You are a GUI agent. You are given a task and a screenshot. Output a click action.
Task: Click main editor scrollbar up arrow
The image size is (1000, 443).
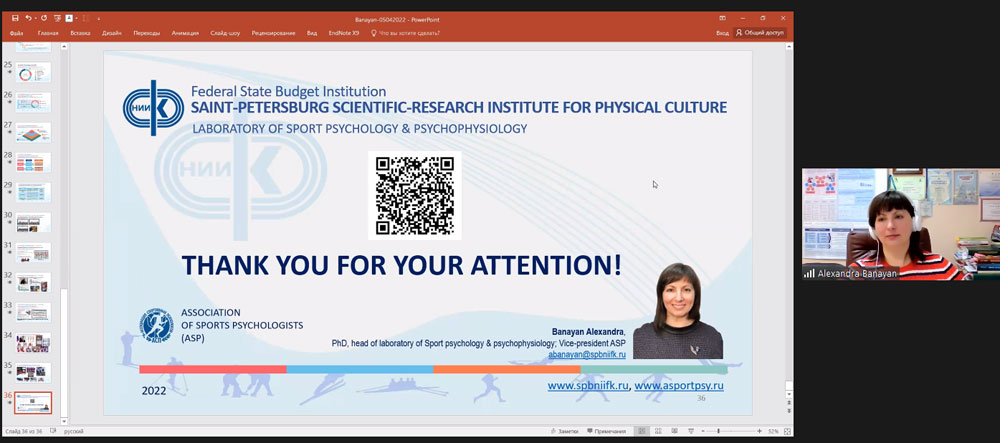pos(789,47)
